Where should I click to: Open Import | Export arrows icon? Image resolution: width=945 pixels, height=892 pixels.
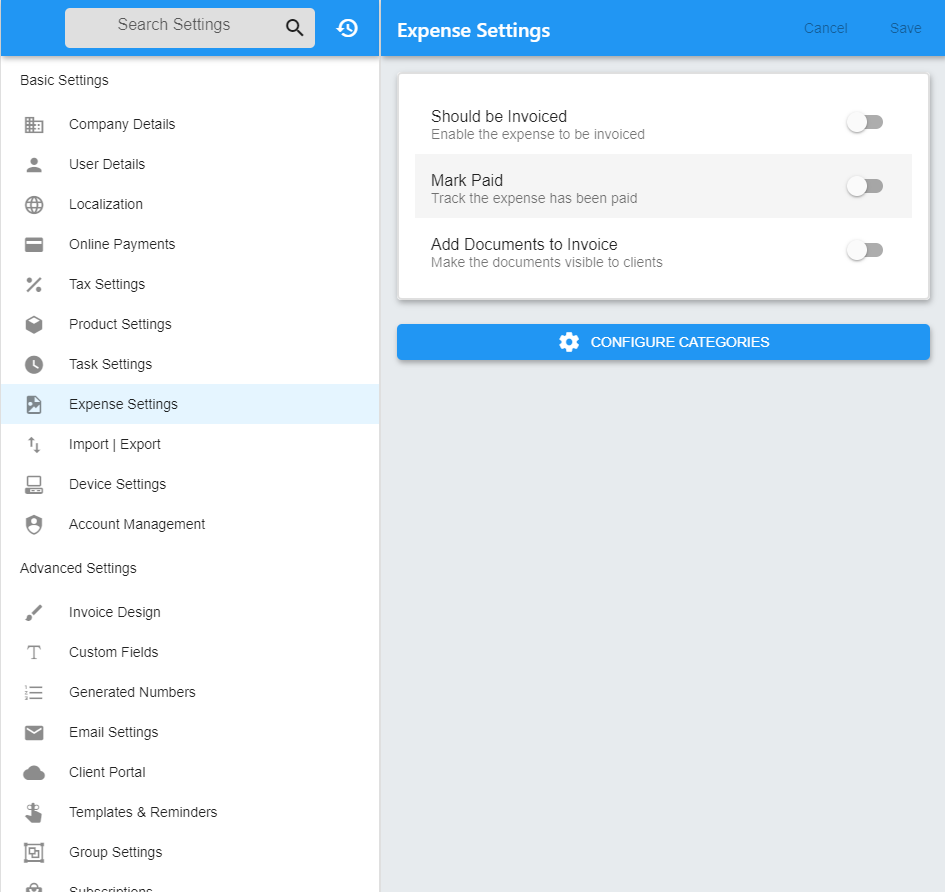tap(35, 444)
